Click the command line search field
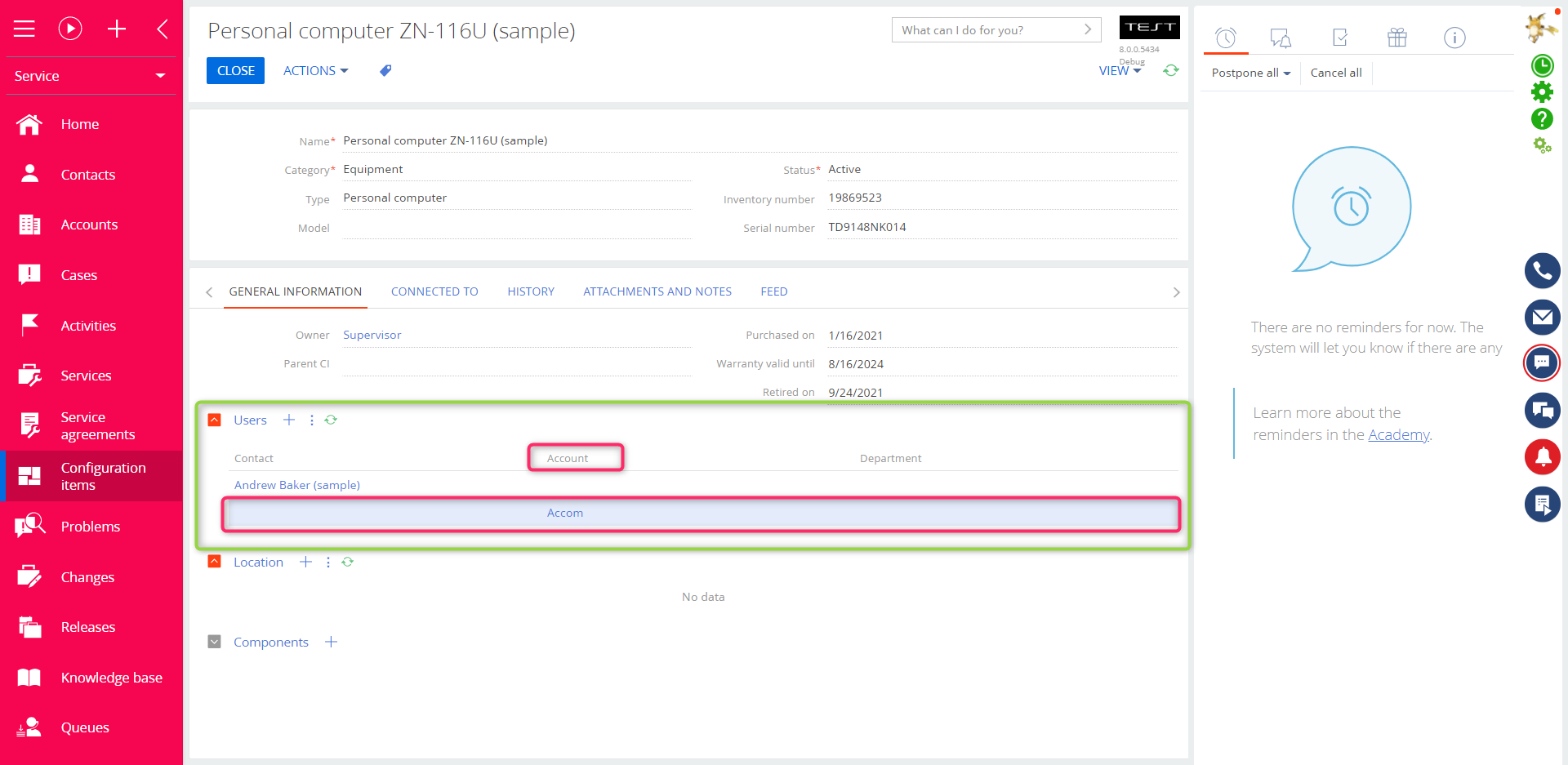 point(988,30)
